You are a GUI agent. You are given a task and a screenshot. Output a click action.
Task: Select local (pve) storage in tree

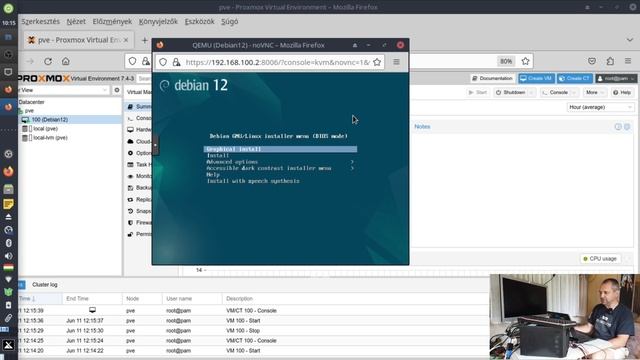(x=45, y=129)
